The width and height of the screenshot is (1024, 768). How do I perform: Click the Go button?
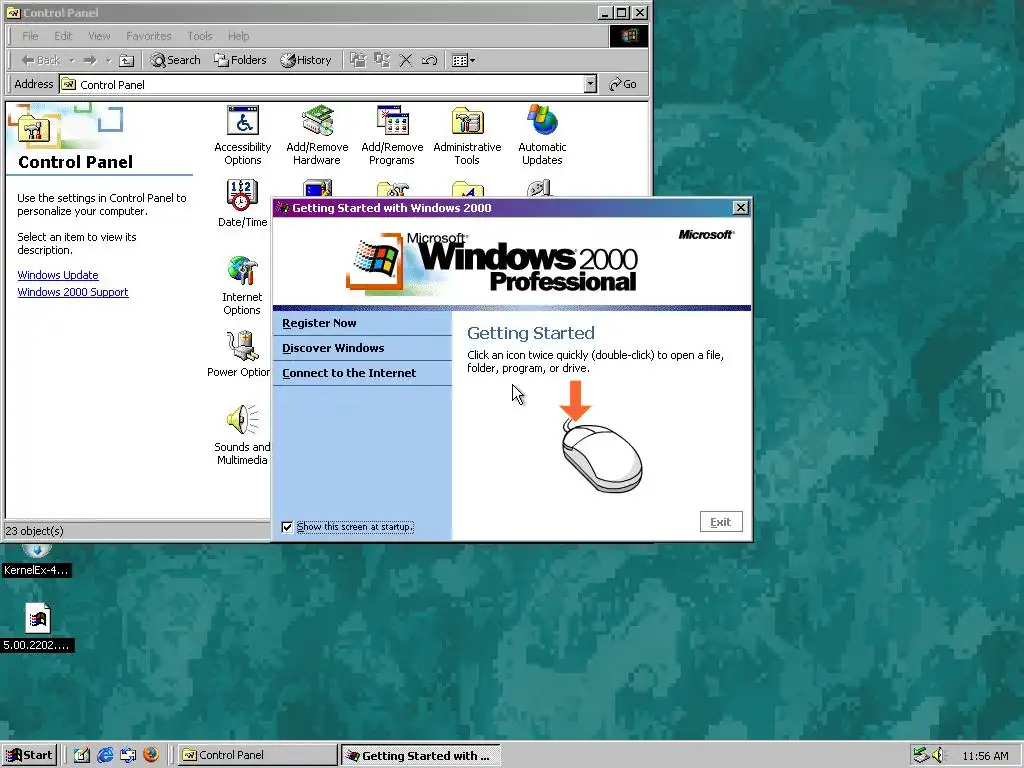click(x=623, y=84)
